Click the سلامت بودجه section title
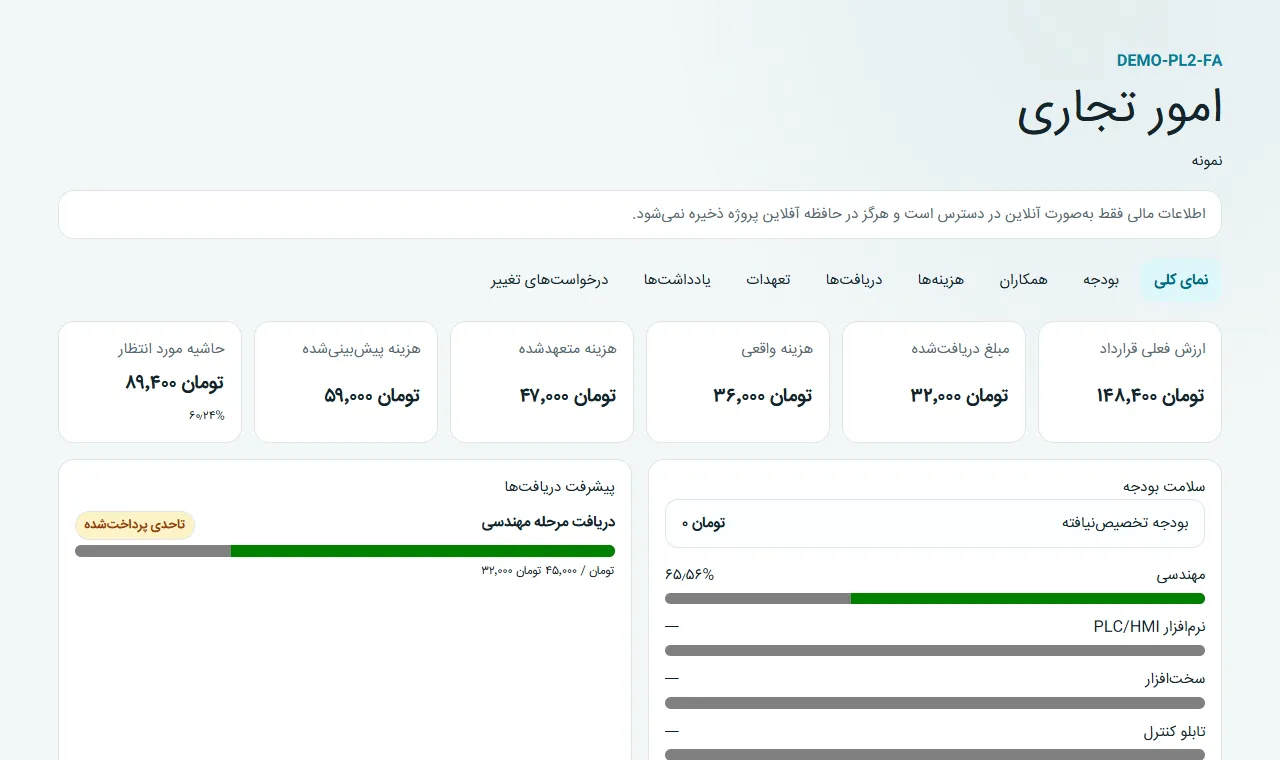The height and width of the screenshot is (760, 1280). [x=1164, y=487]
